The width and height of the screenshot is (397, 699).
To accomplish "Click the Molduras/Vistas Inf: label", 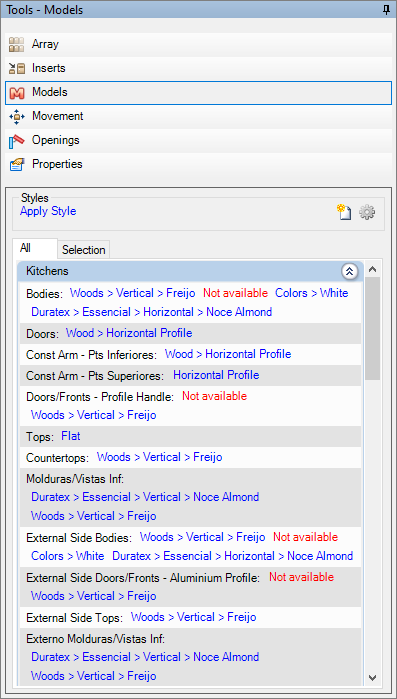I will click(x=75, y=479).
